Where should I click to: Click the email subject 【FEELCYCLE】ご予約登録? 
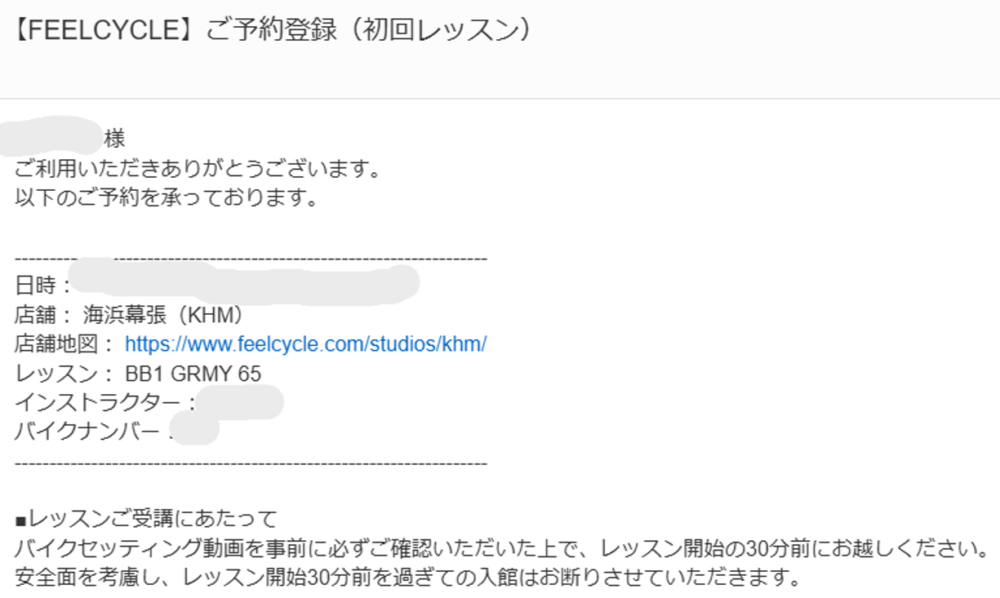[x=271, y=30]
